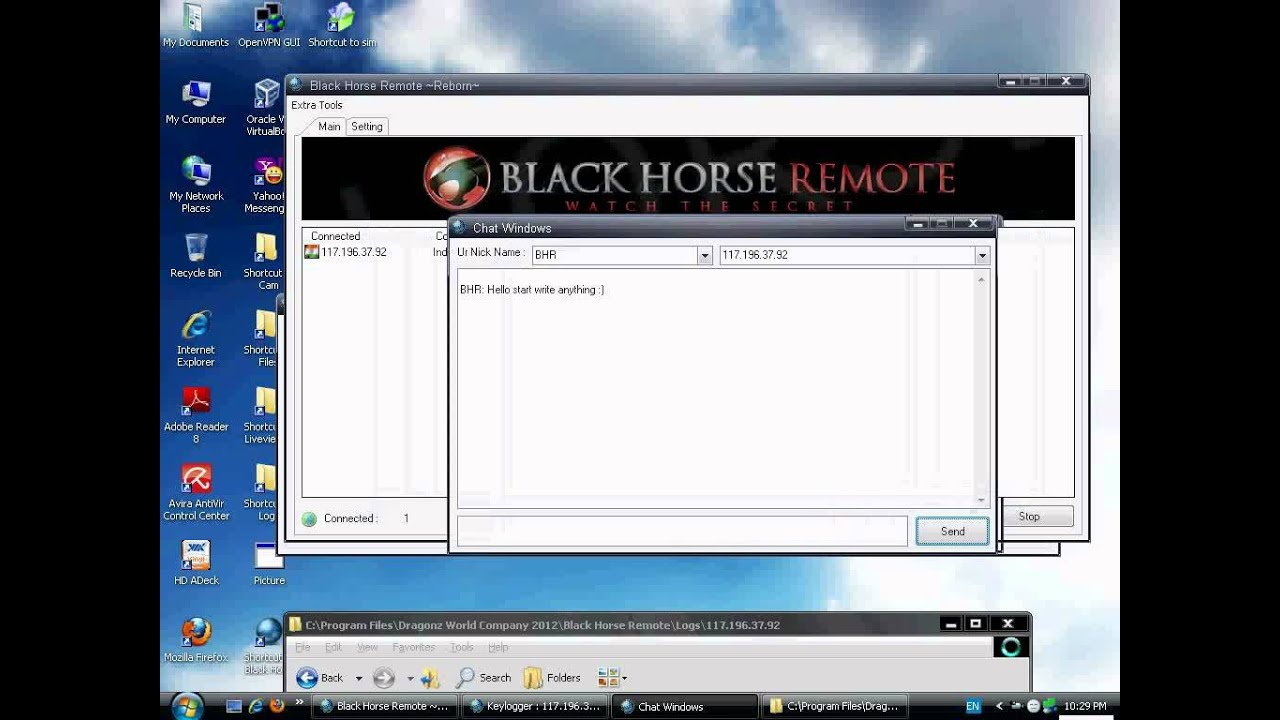Viewport: 1280px width, 720px height.
Task: Open the File menu in Explorer
Action: [303, 647]
